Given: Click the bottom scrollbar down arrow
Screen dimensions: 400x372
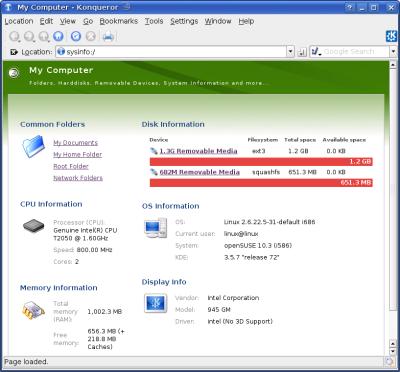Looking at the screenshot, I should pyautogui.click(x=393, y=351).
